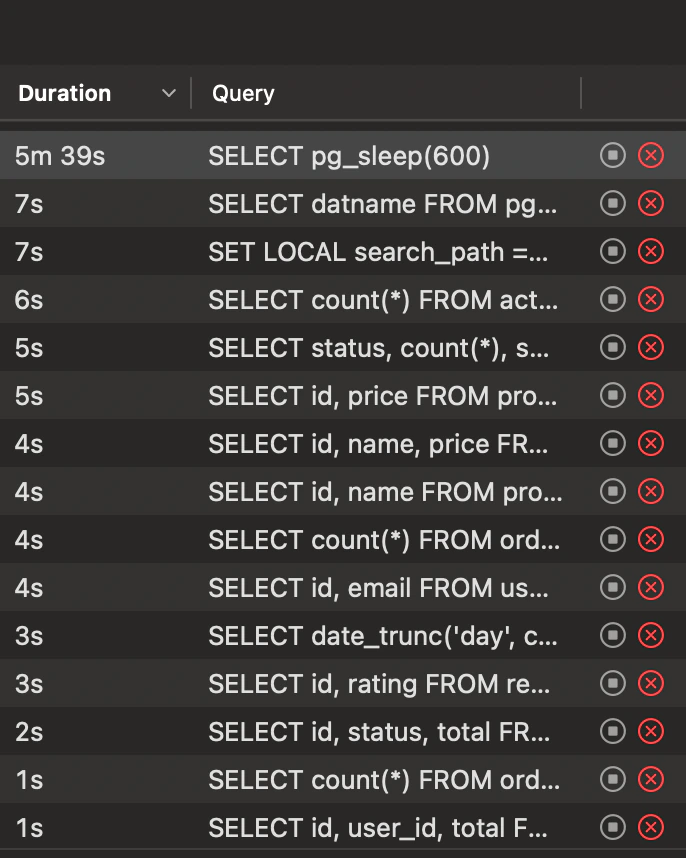
Task: Kill the 1s count(*) FROM ord query
Action: tap(651, 779)
